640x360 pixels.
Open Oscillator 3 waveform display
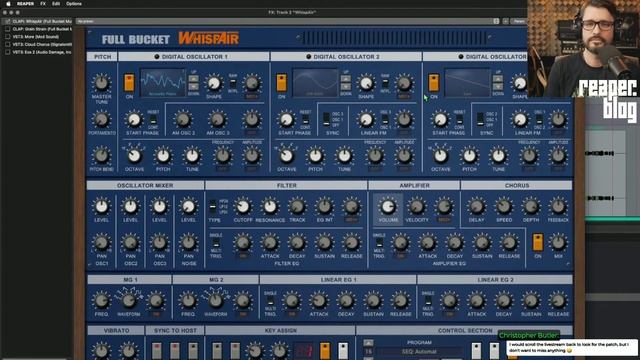pyautogui.click(x=467, y=83)
